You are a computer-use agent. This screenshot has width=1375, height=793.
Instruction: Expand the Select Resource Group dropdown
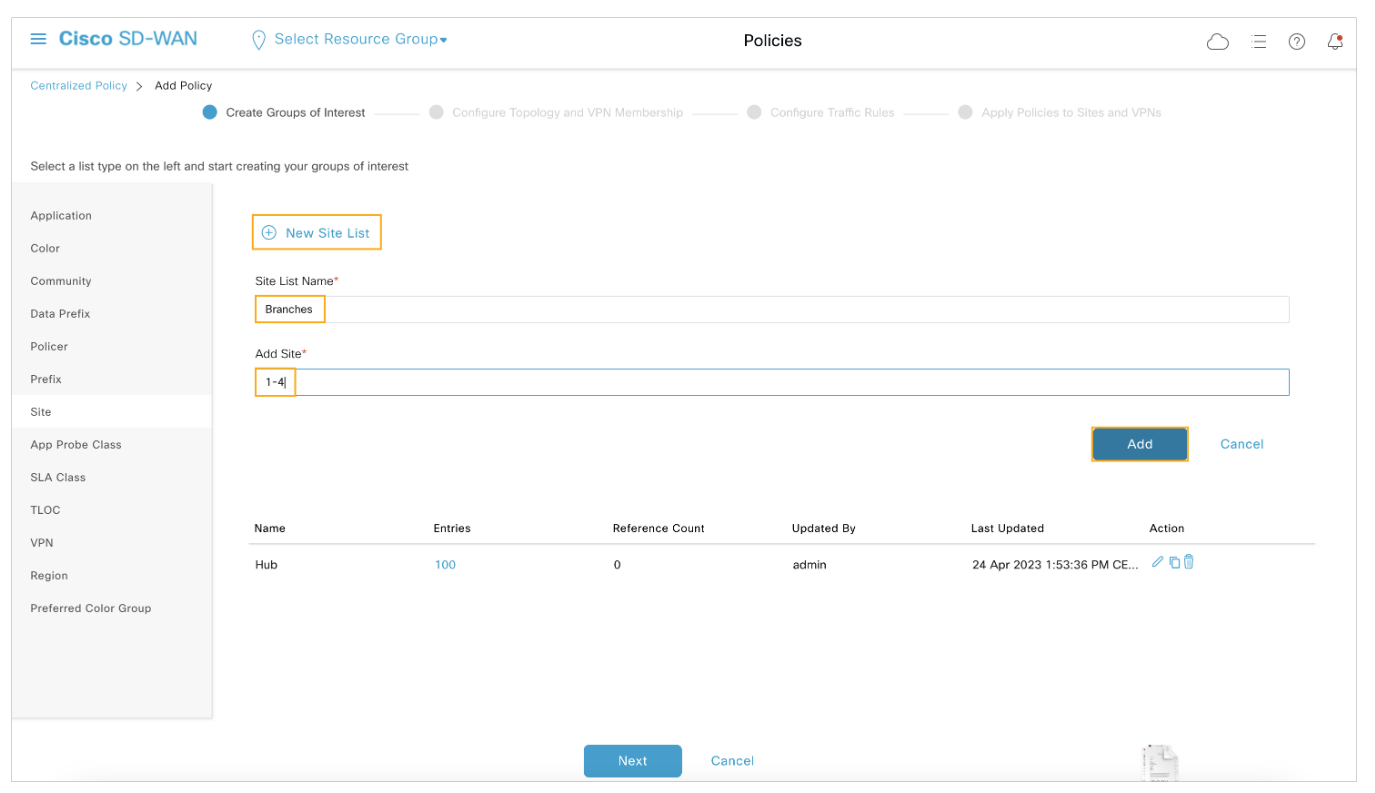click(359, 39)
